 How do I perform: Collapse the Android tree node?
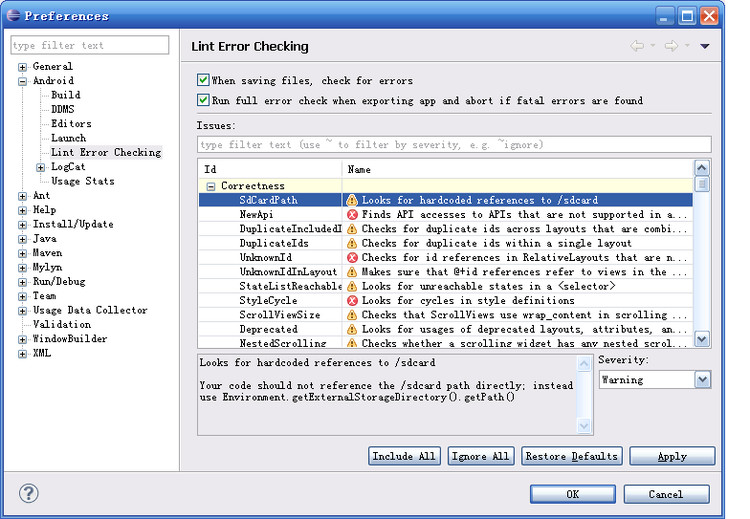(22, 81)
